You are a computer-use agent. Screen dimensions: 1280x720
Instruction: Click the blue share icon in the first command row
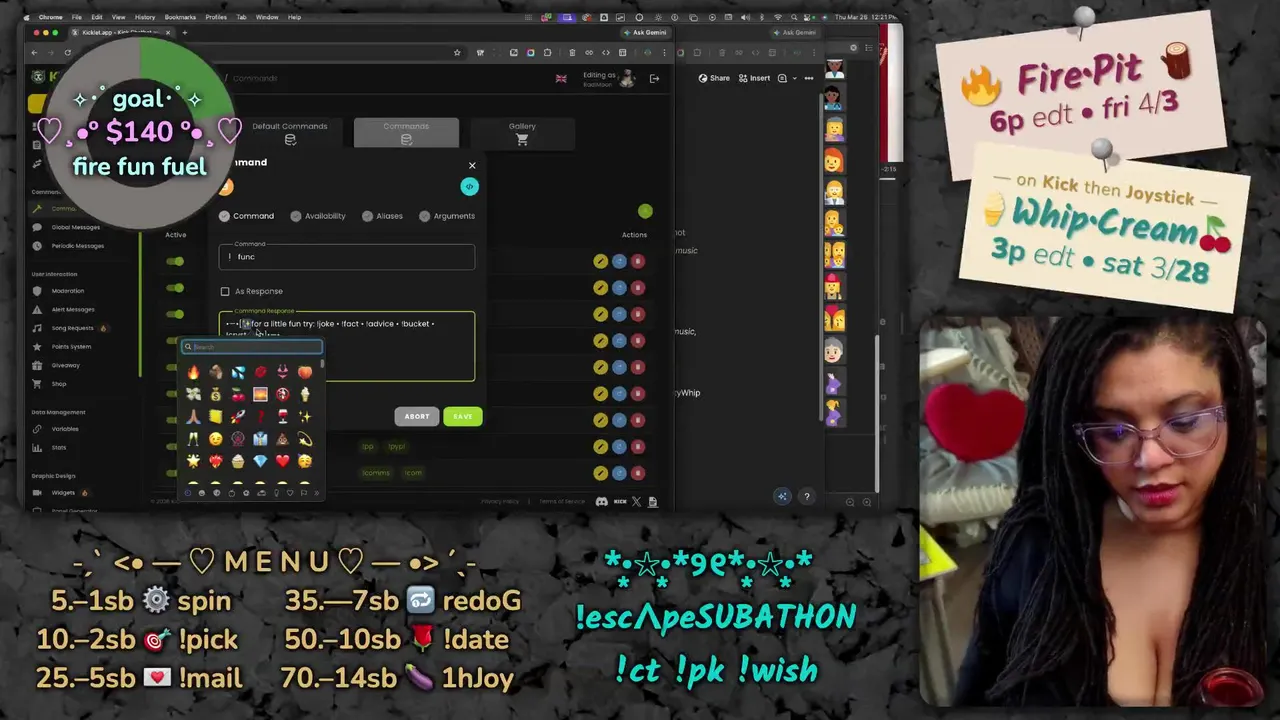[x=619, y=261]
